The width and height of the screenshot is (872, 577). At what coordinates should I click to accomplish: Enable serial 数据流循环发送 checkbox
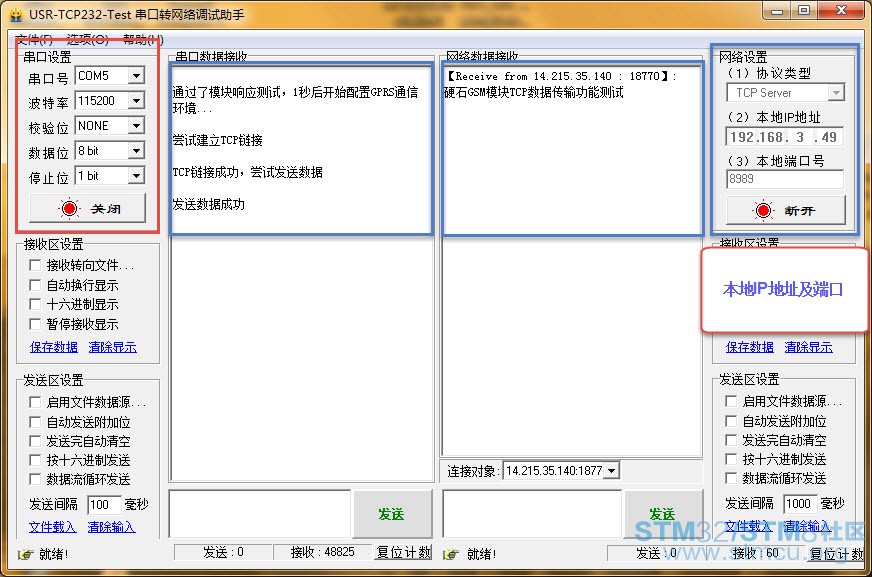tap(34, 479)
